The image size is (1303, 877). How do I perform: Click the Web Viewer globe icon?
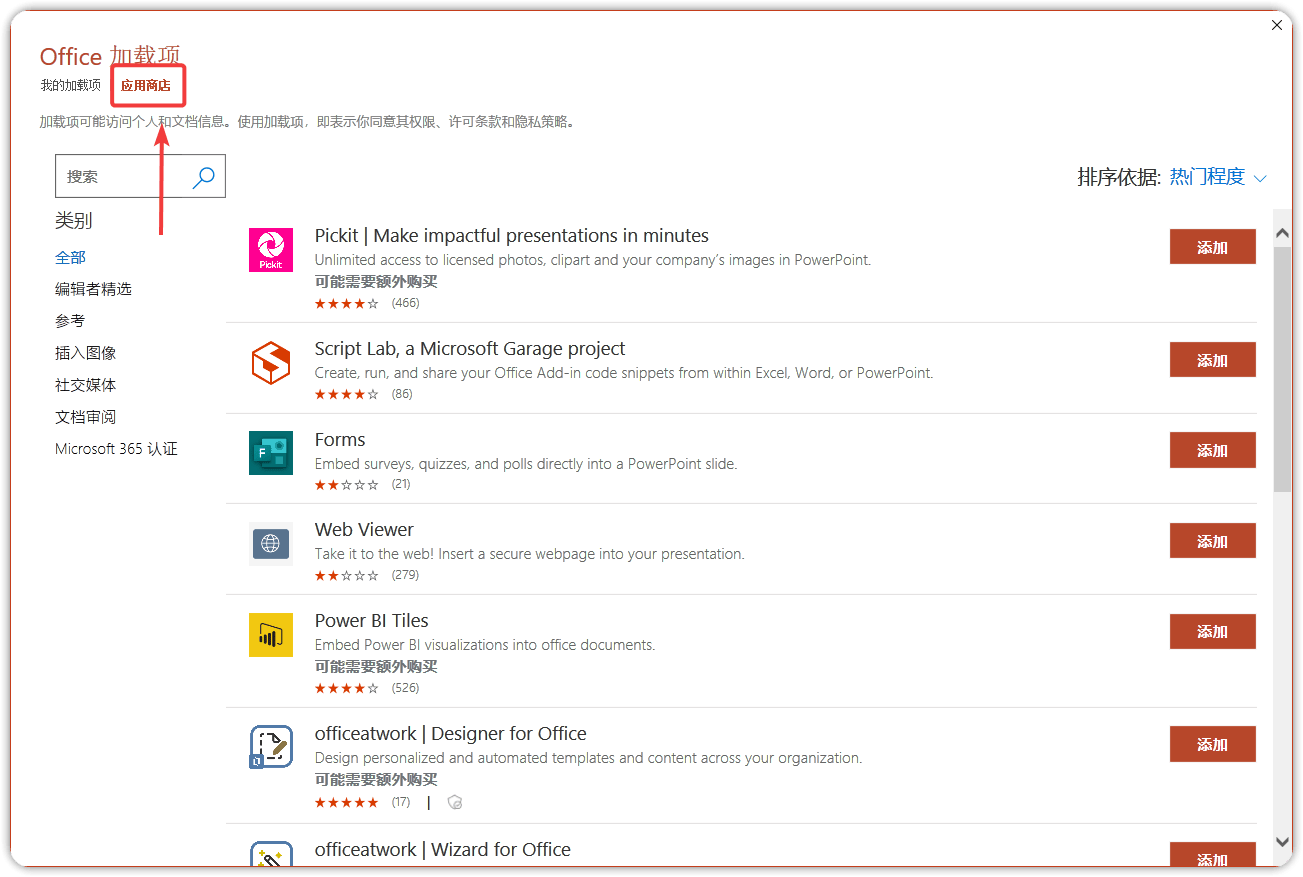(x=271, y=544)
